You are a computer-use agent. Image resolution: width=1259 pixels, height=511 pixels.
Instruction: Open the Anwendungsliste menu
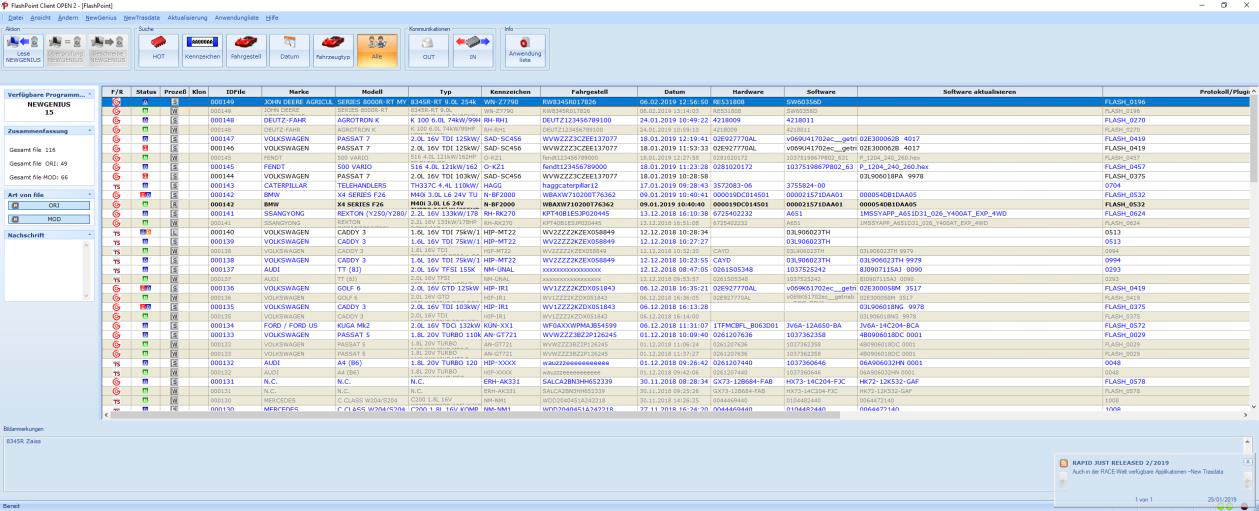238,18
